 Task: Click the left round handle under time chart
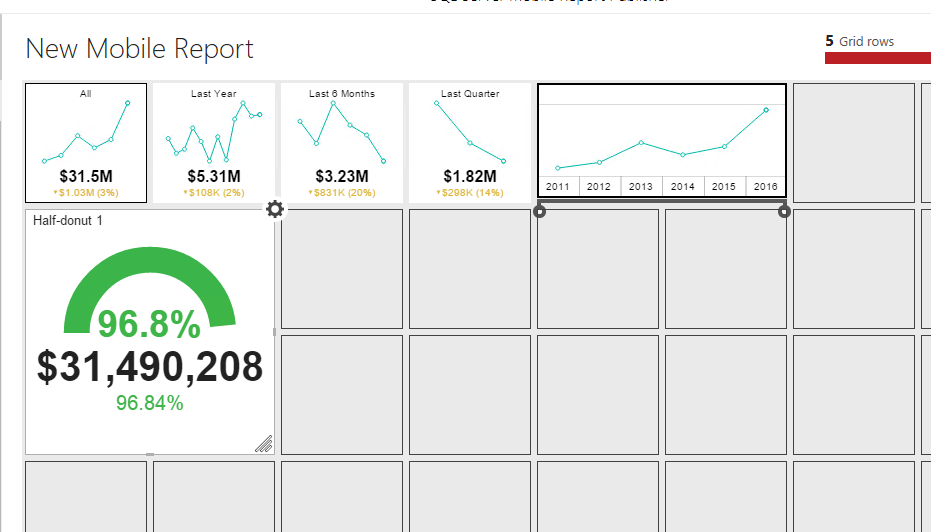(x=541, y=211)
